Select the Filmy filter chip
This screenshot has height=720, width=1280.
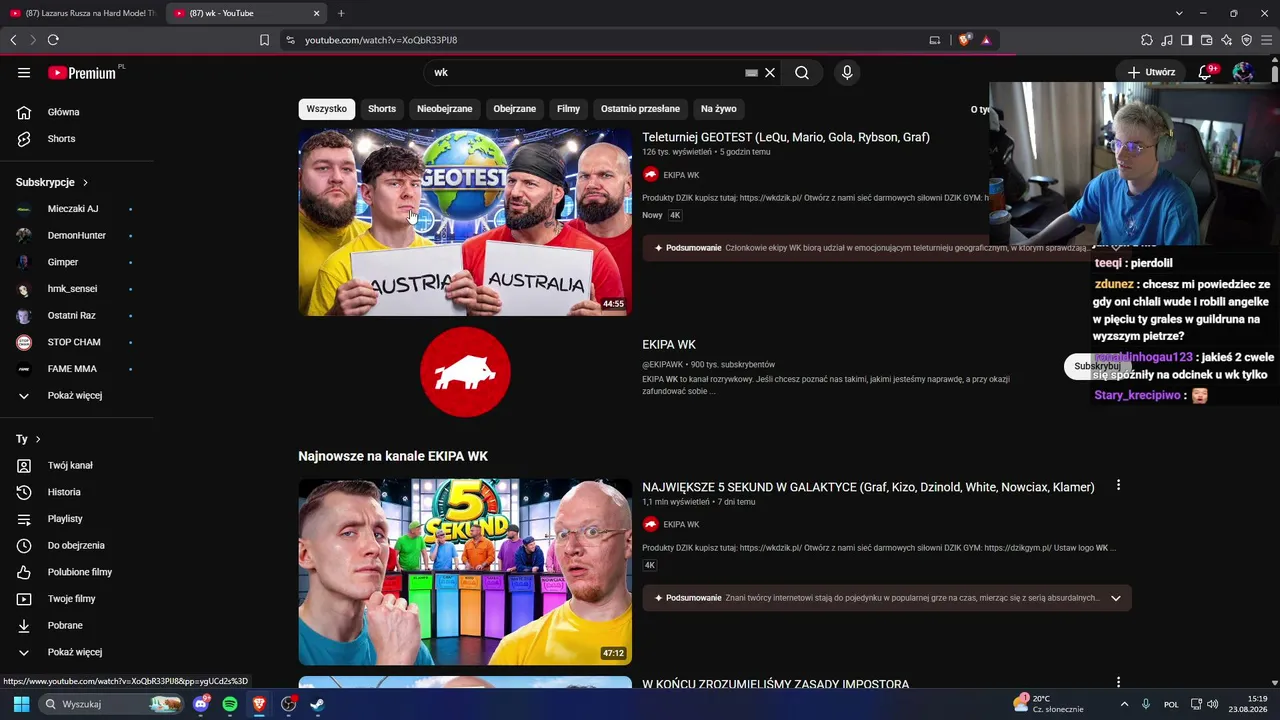pos(569,109)
